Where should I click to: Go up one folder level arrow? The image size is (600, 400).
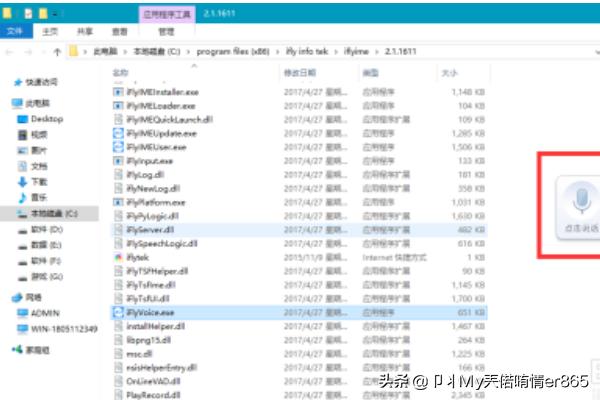coord(57,52)
